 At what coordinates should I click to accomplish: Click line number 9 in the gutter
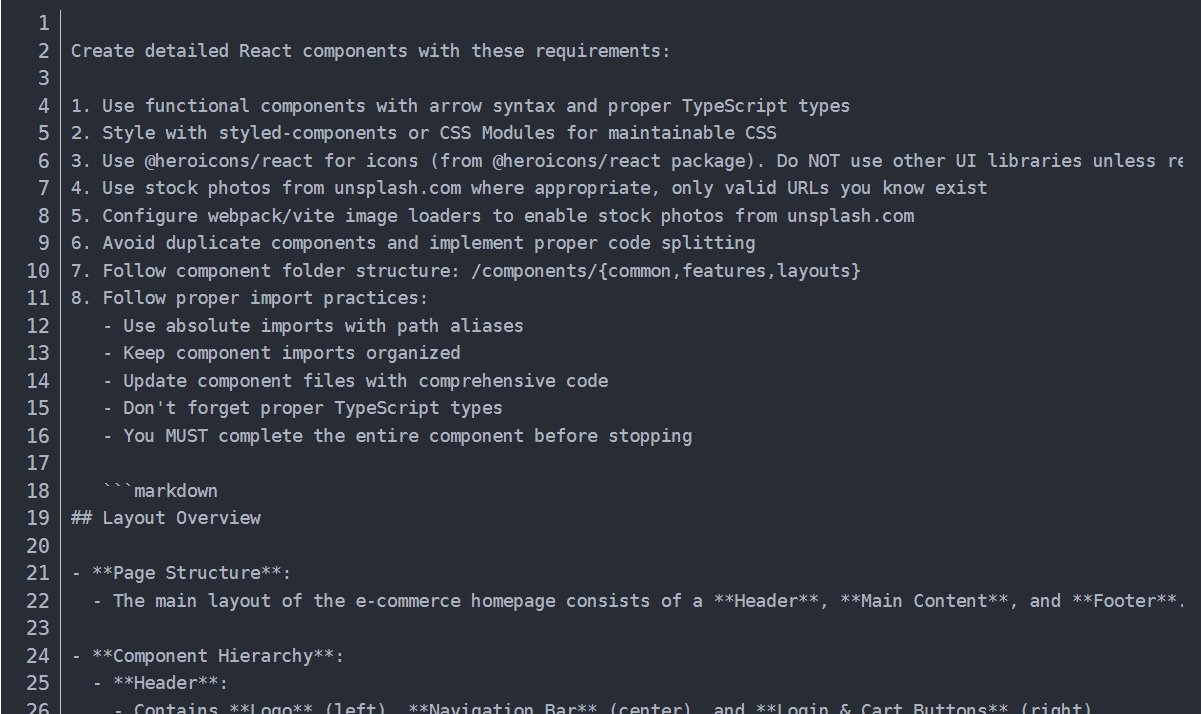click(x=43, y=243)
